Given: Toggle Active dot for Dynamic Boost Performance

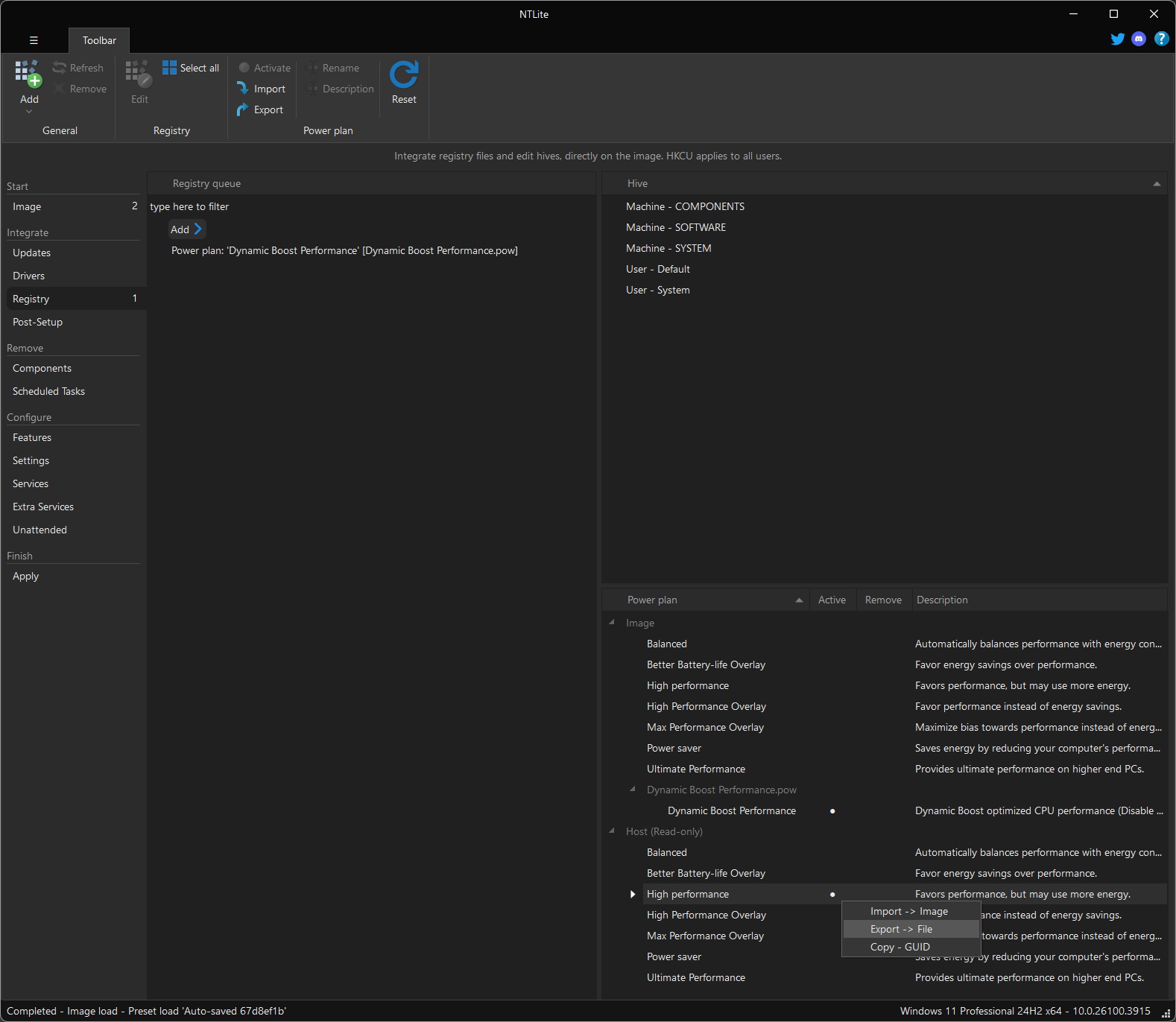Looking at the screenshot, I should 832,810.
